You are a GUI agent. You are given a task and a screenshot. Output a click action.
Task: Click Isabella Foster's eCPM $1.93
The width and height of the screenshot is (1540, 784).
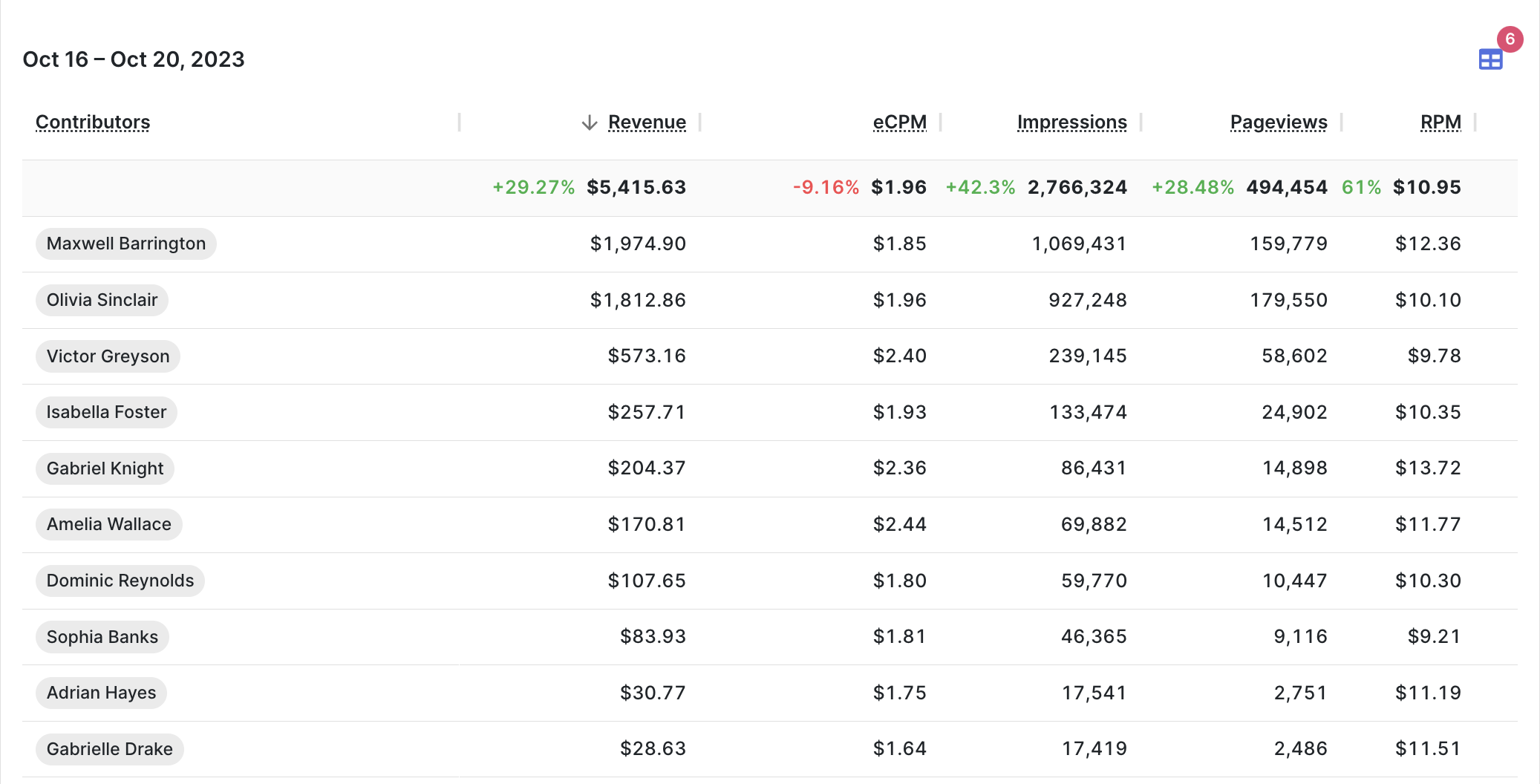pos(899,412)
